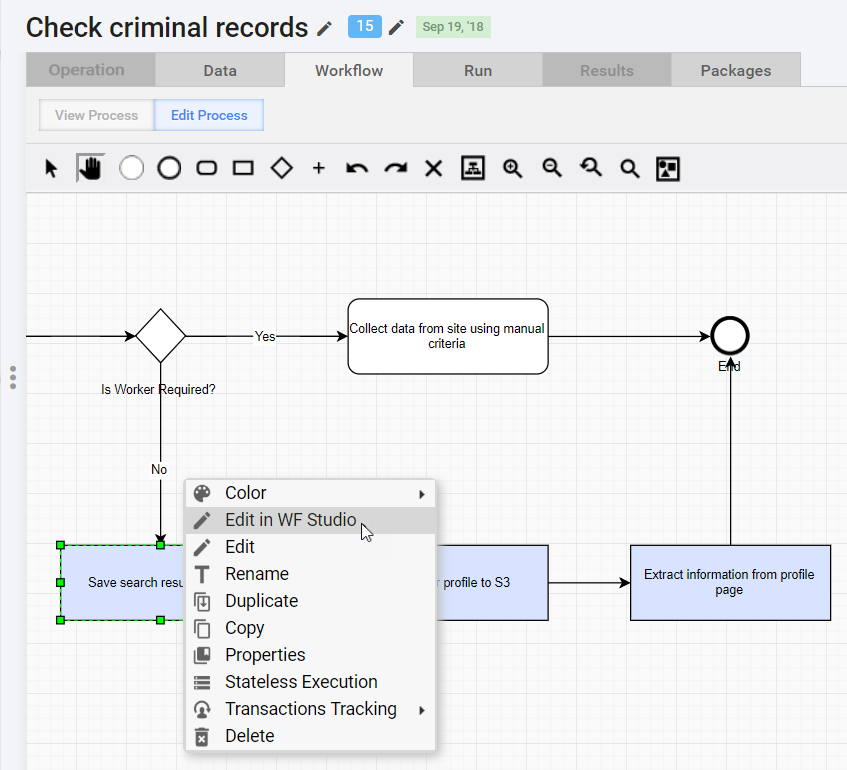This screenshot has width=847, height=770.
Task: Open the Run tab
Action: coord(478,70)
